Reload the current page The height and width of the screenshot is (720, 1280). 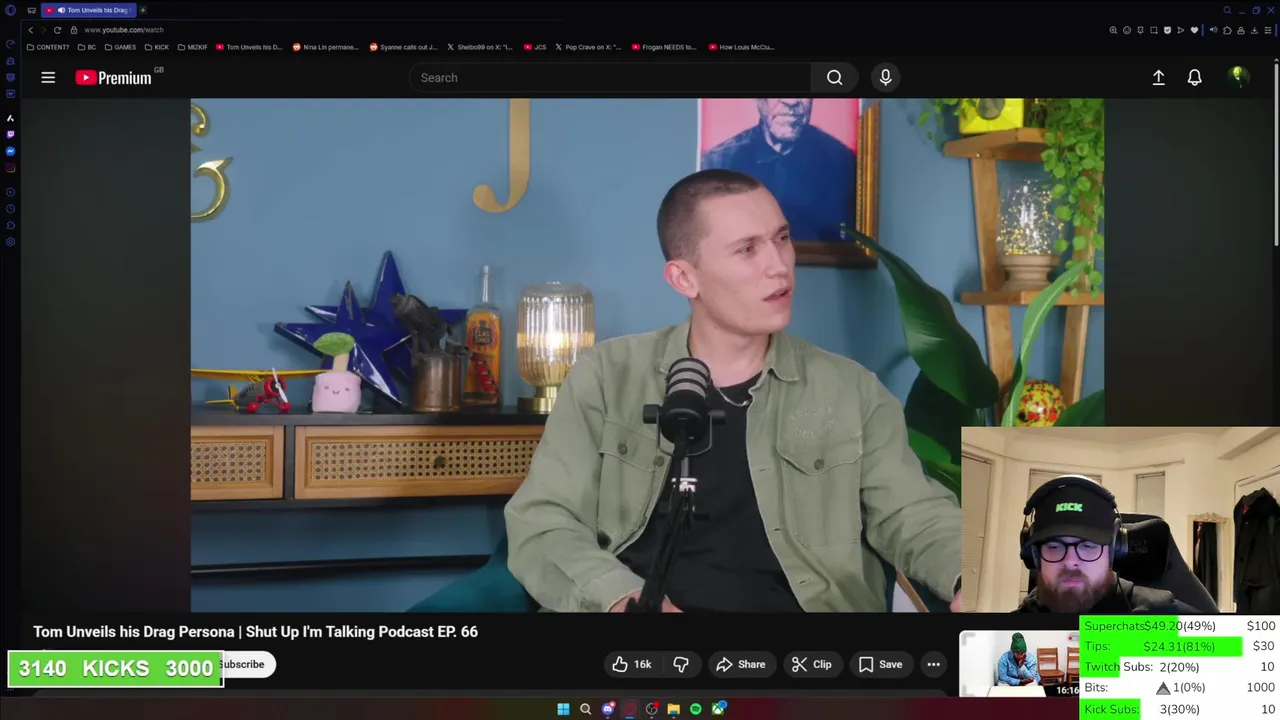coord(57,30)
